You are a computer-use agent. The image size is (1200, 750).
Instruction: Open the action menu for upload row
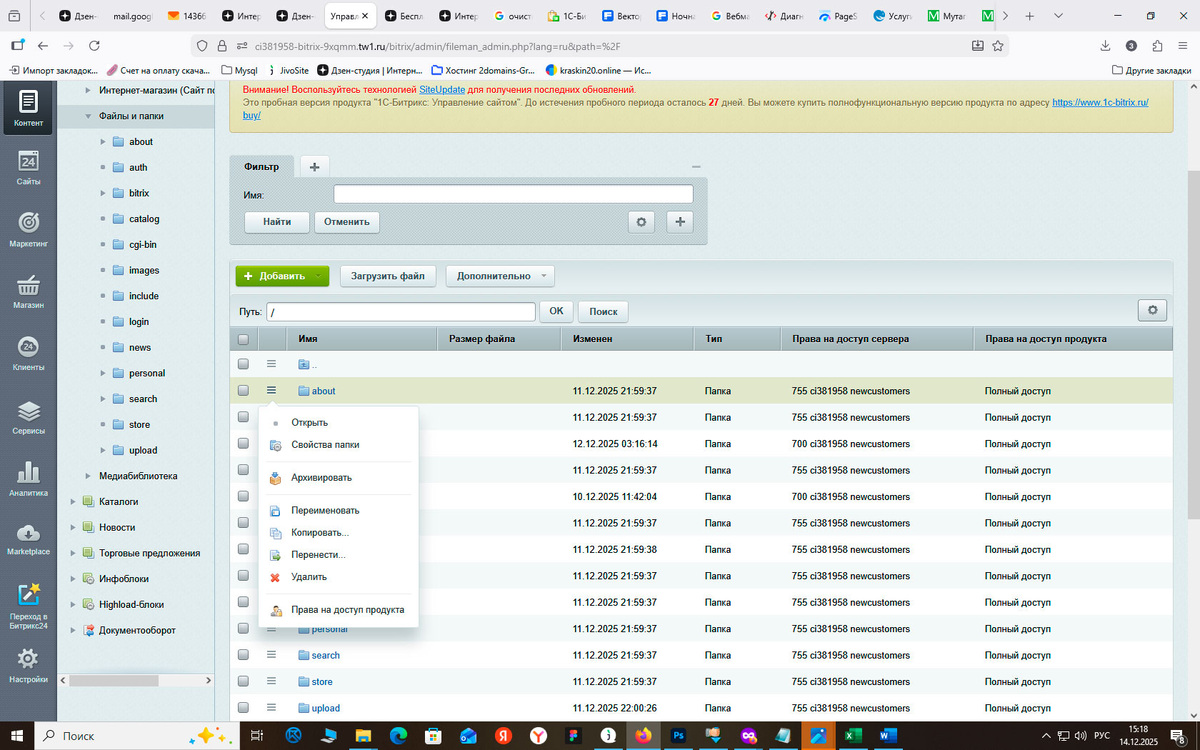[271, 708]
